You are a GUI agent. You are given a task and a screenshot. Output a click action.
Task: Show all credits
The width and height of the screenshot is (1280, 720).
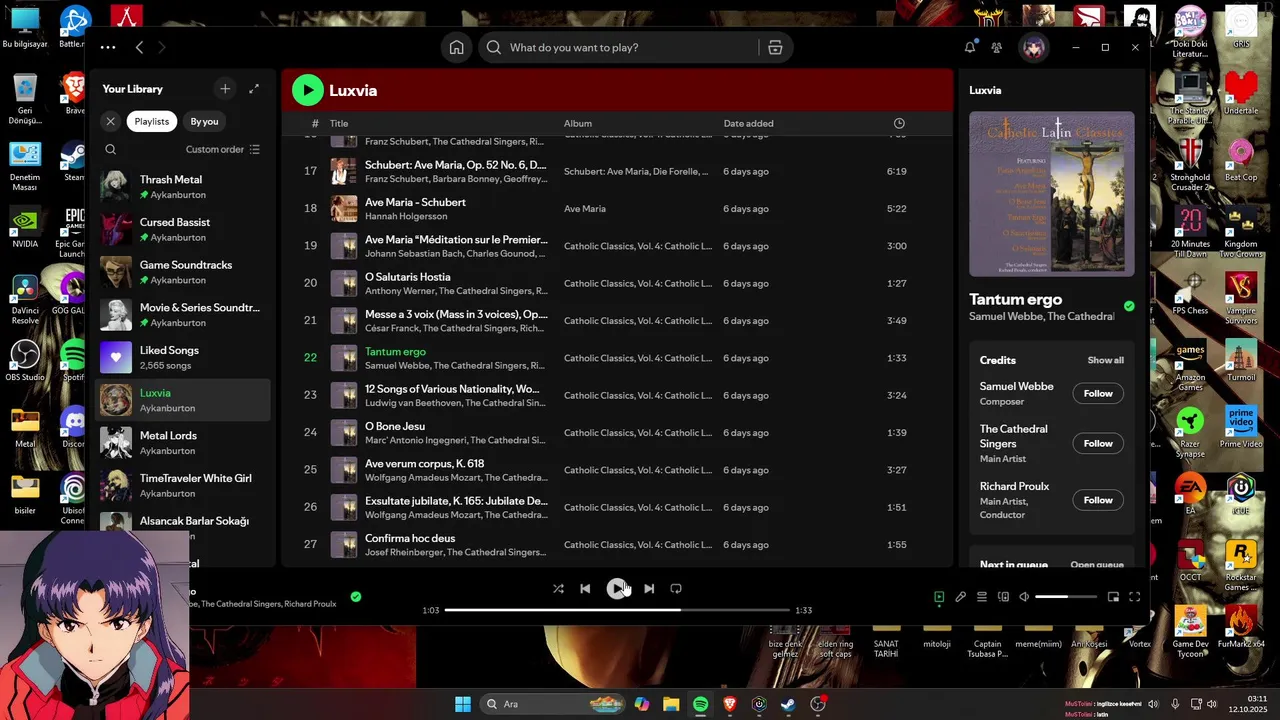pyautogui.click(x=1105, y=361)
